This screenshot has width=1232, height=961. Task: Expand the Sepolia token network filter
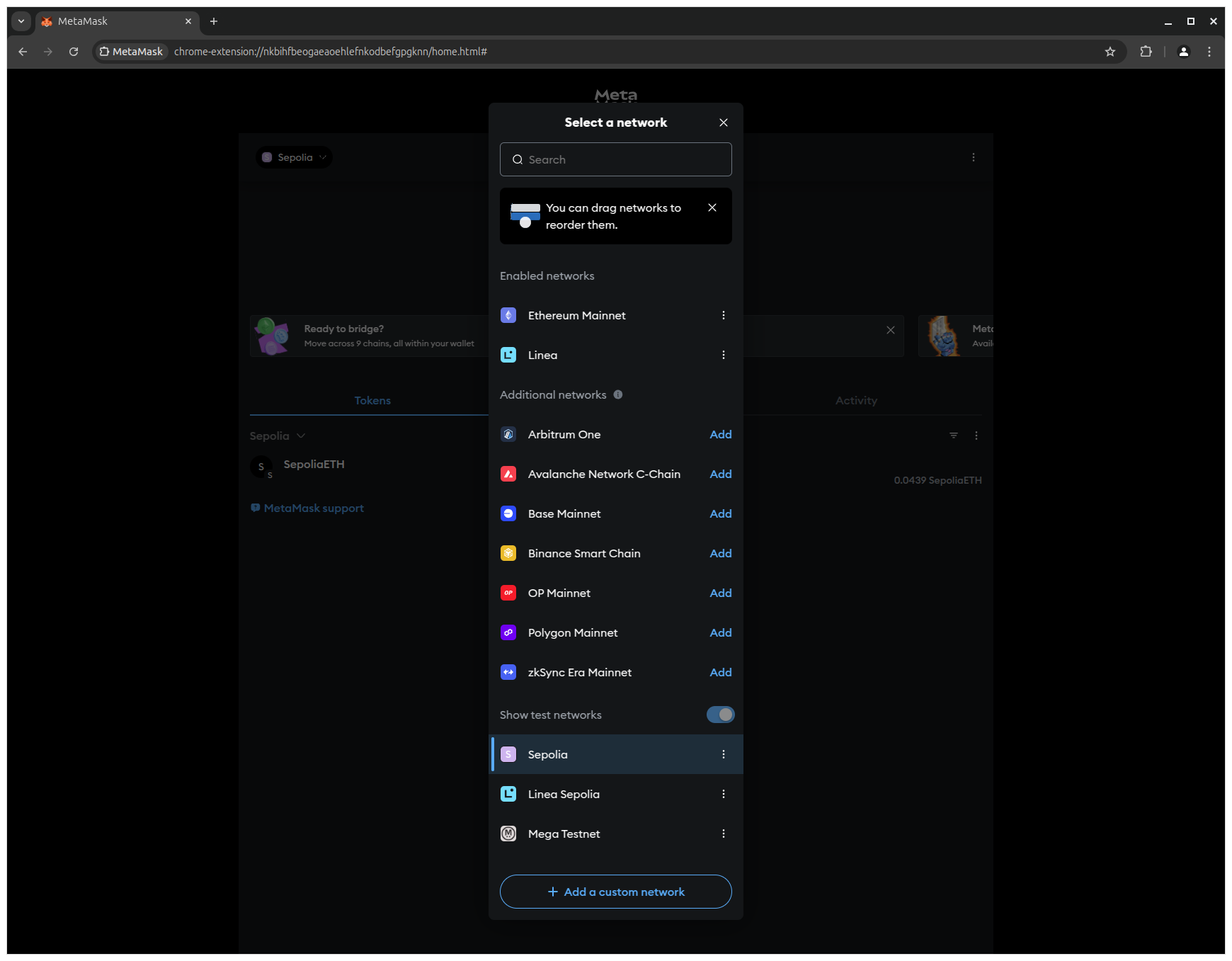tap(278, 436)
